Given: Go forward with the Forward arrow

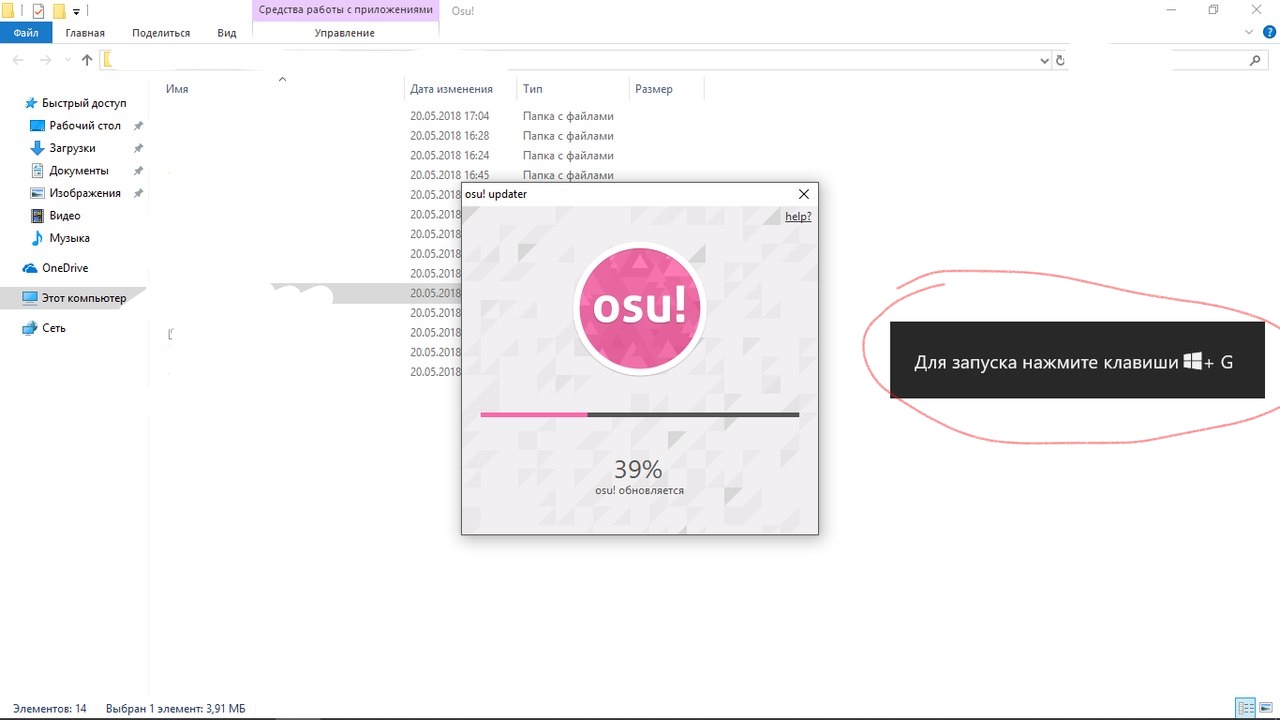Looking at the screenshot, I should [x=45, y=60].
